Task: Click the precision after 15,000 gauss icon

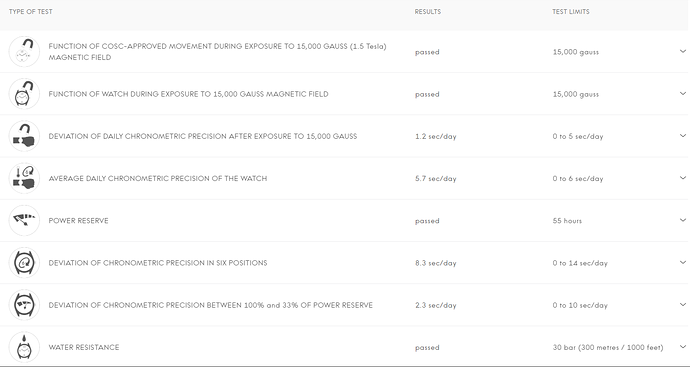Action: coord(24,136)
